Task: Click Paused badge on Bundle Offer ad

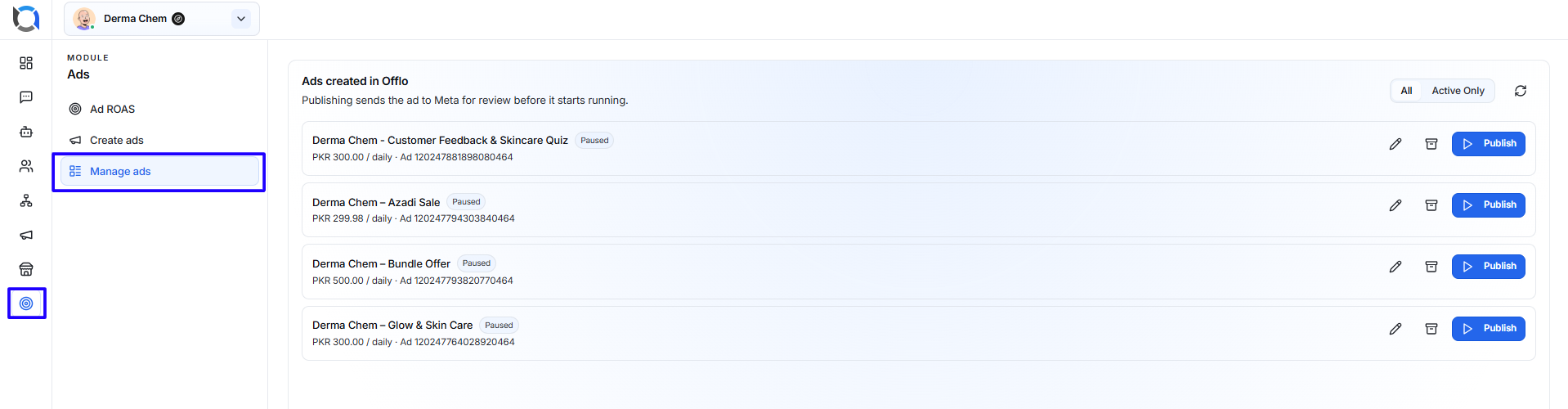Action: [477, 263]
